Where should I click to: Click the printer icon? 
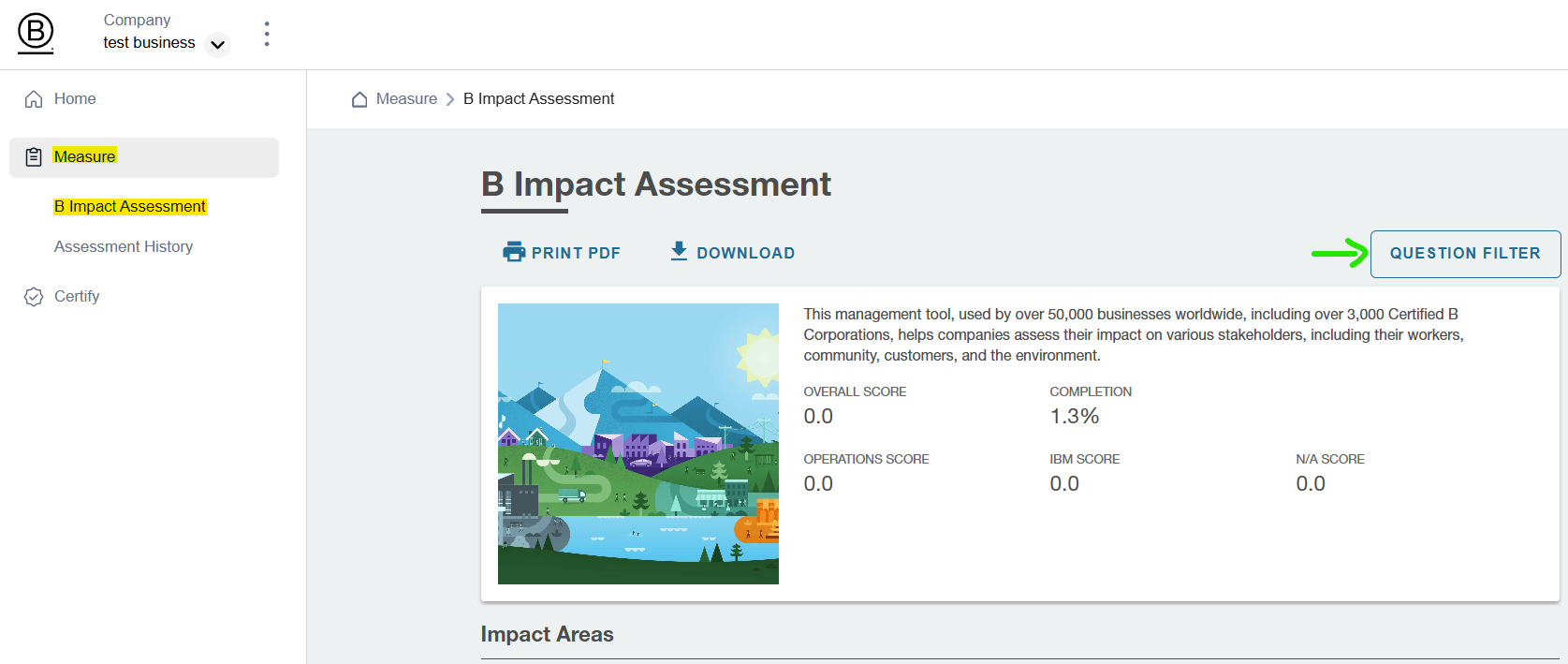click(514, 252)
